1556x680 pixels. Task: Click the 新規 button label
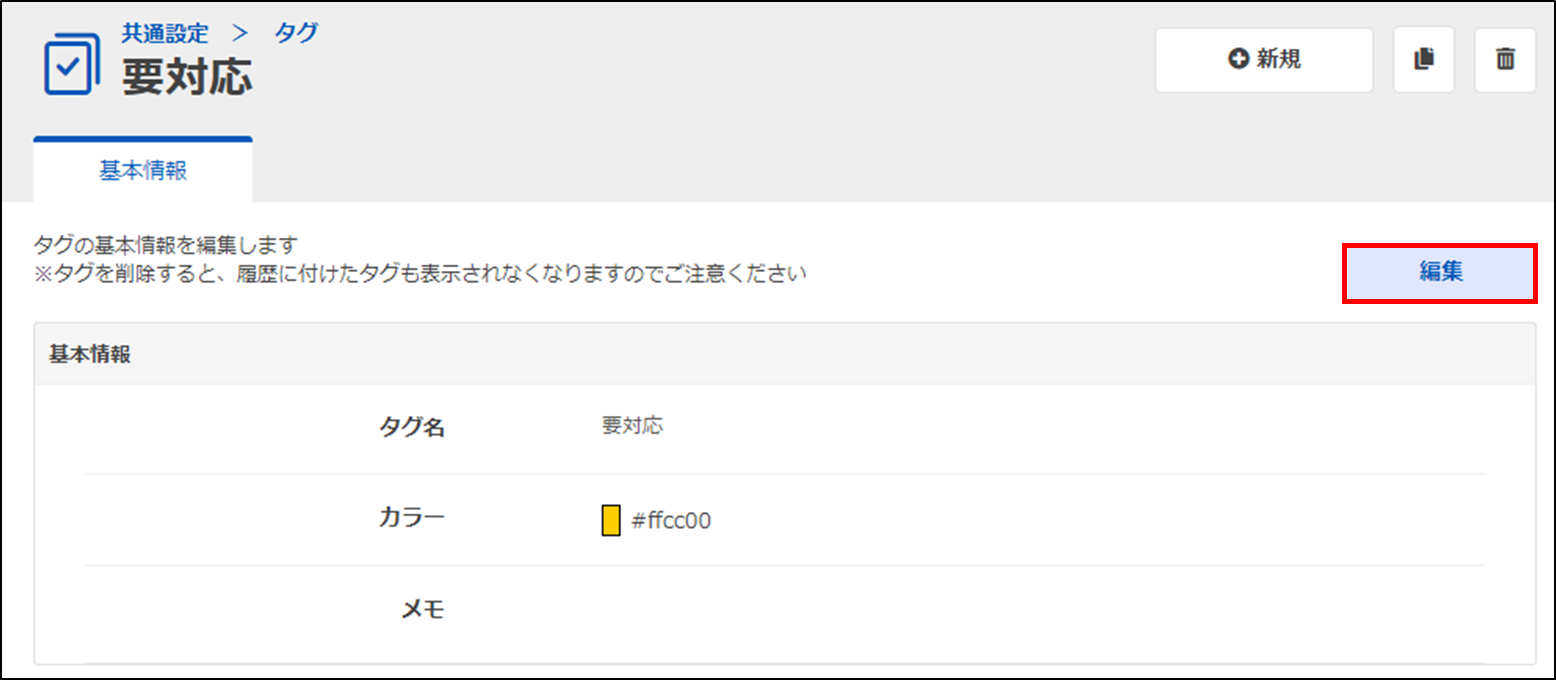coord(1278,60)
